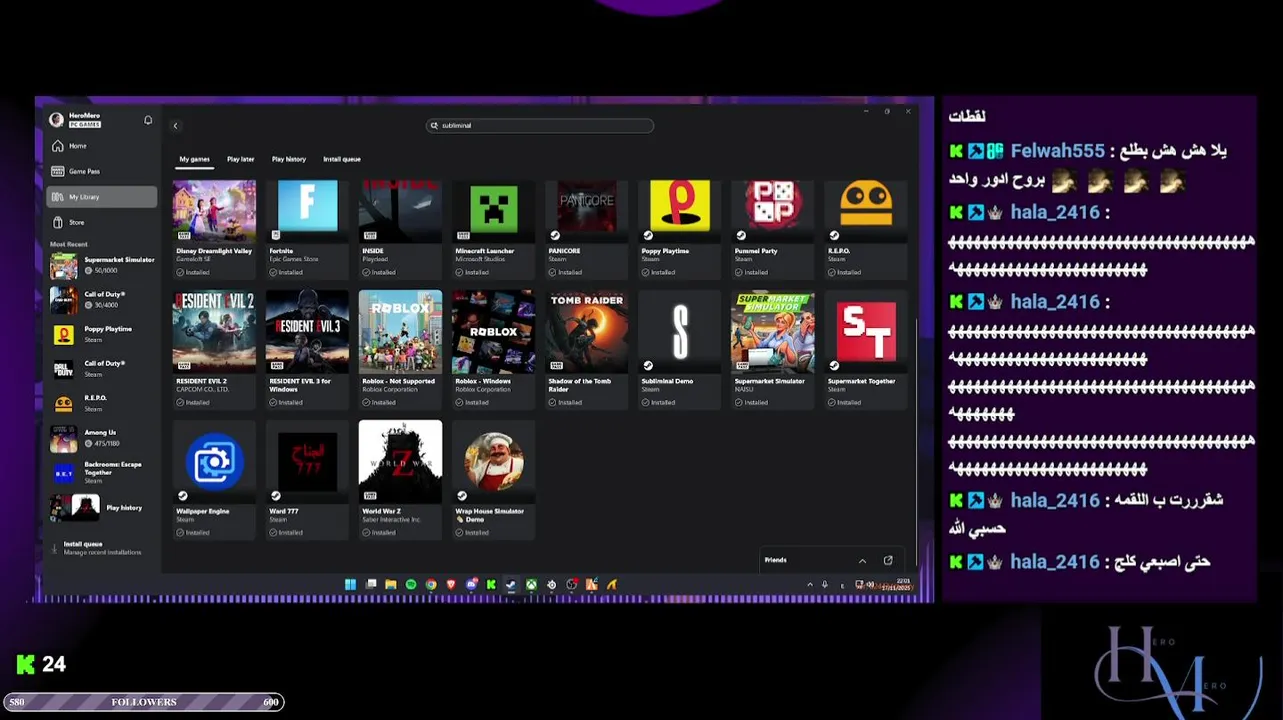
Task: Show hidden system tray icons
Action: pos(810,585)
